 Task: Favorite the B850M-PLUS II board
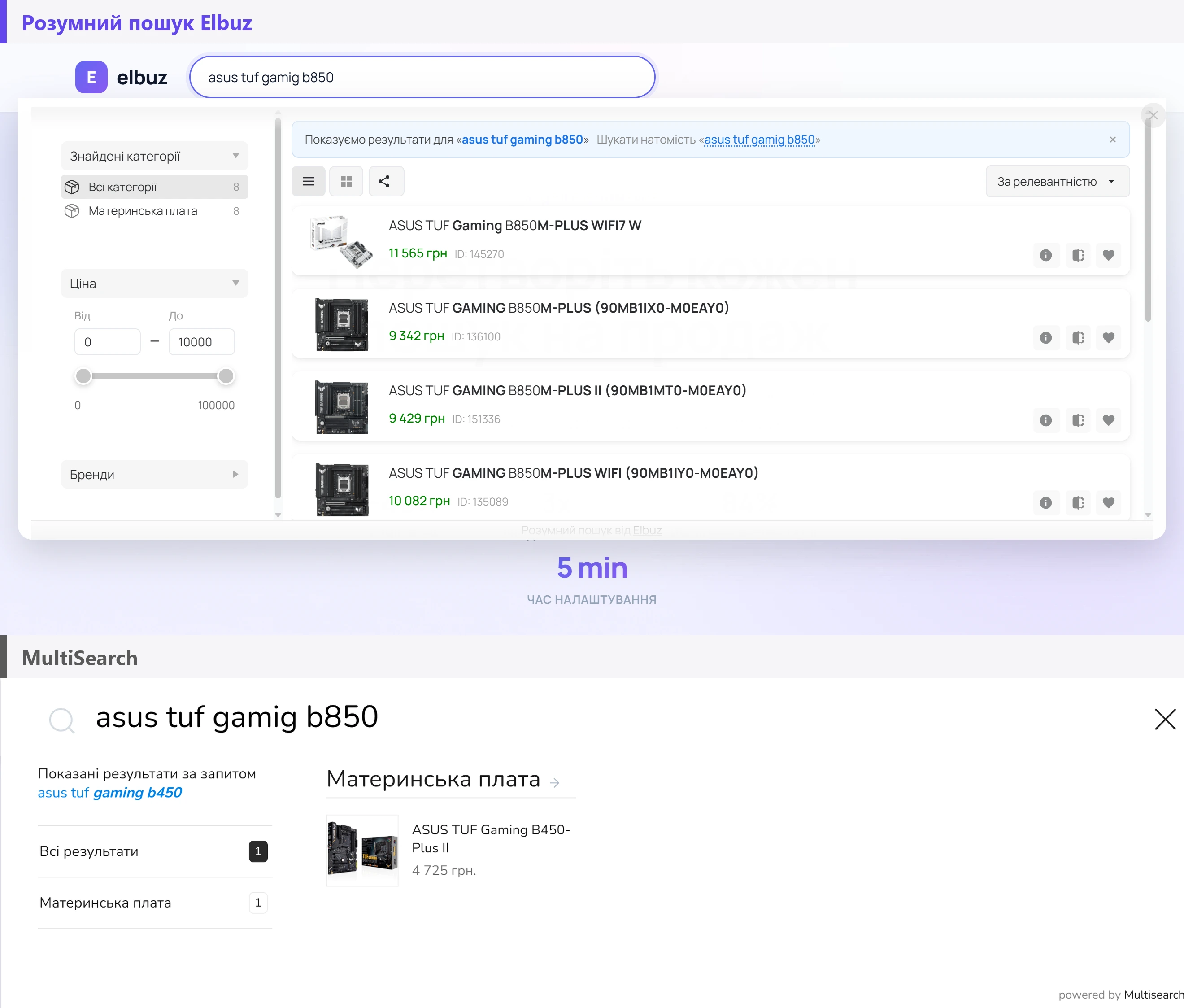click(1109, 420)
